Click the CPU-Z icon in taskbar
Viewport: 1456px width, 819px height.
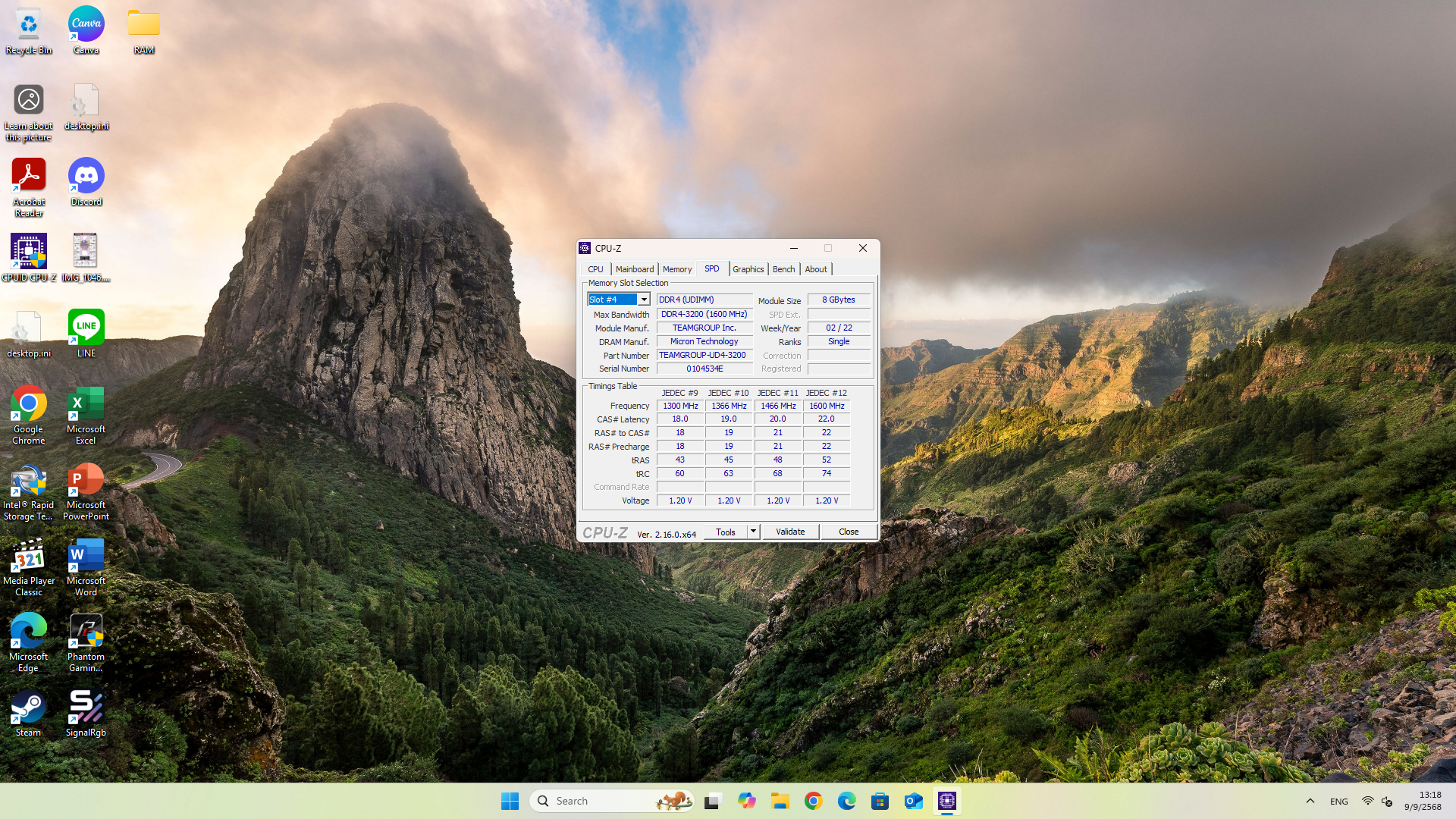coord(946,801)
